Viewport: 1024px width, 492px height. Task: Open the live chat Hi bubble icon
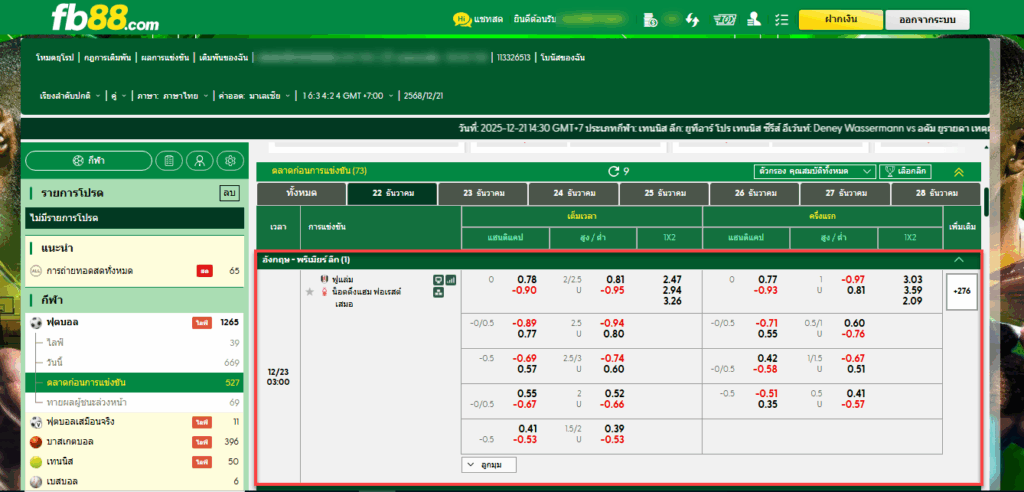[x=462, y=20]
